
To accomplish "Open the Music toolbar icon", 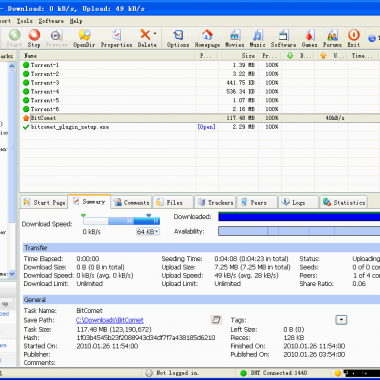I will click(x=257, y=38).
